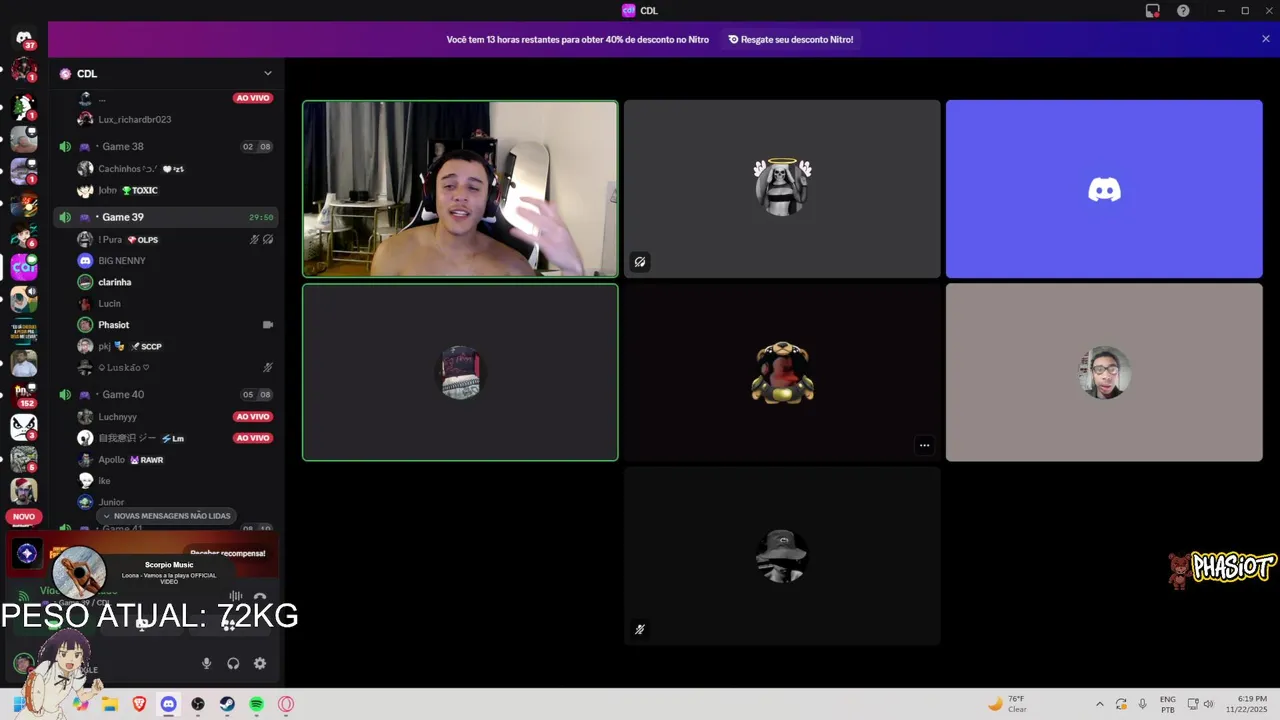Open more options on the bear avatar tile
Screen dimensions: 1280x720
(924, 445)
